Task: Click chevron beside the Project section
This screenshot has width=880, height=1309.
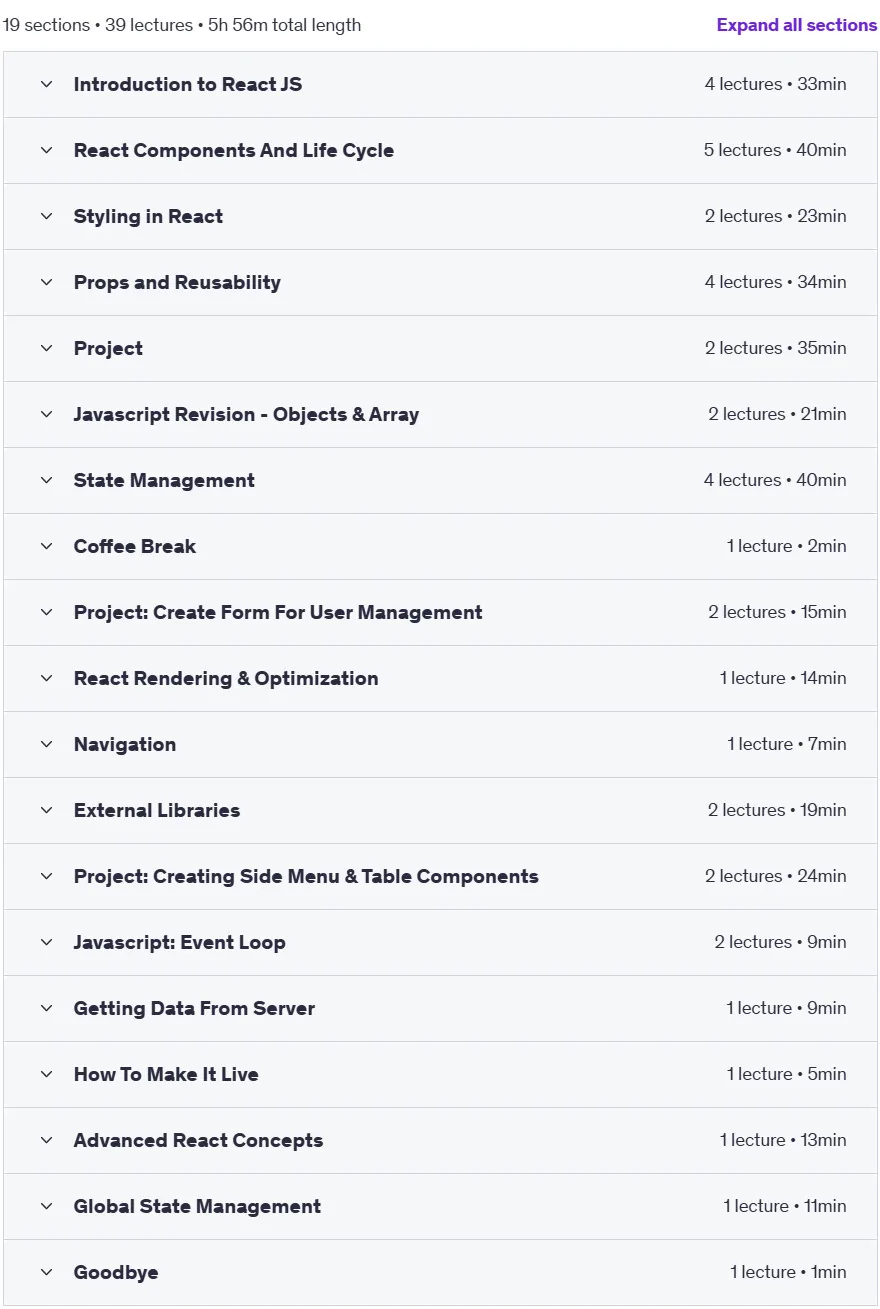Action: coord(46,348)
